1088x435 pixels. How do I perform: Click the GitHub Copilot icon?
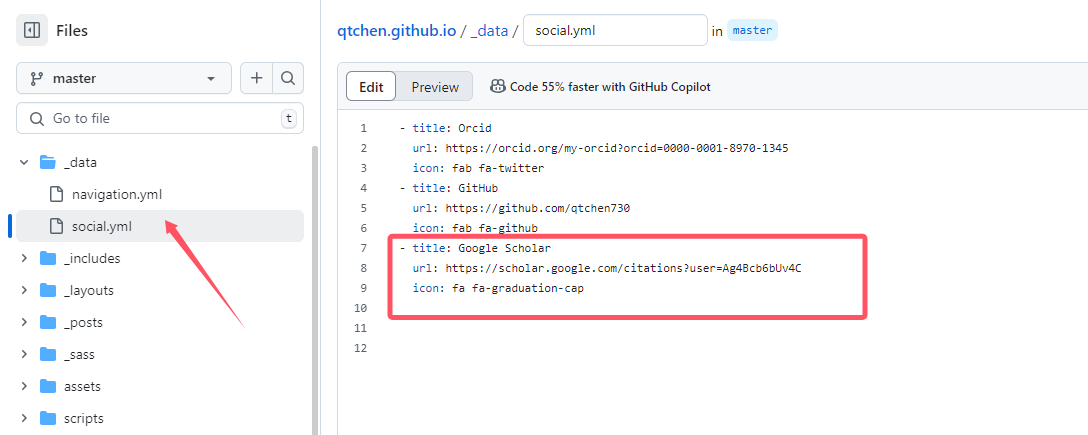coord(498,87)
